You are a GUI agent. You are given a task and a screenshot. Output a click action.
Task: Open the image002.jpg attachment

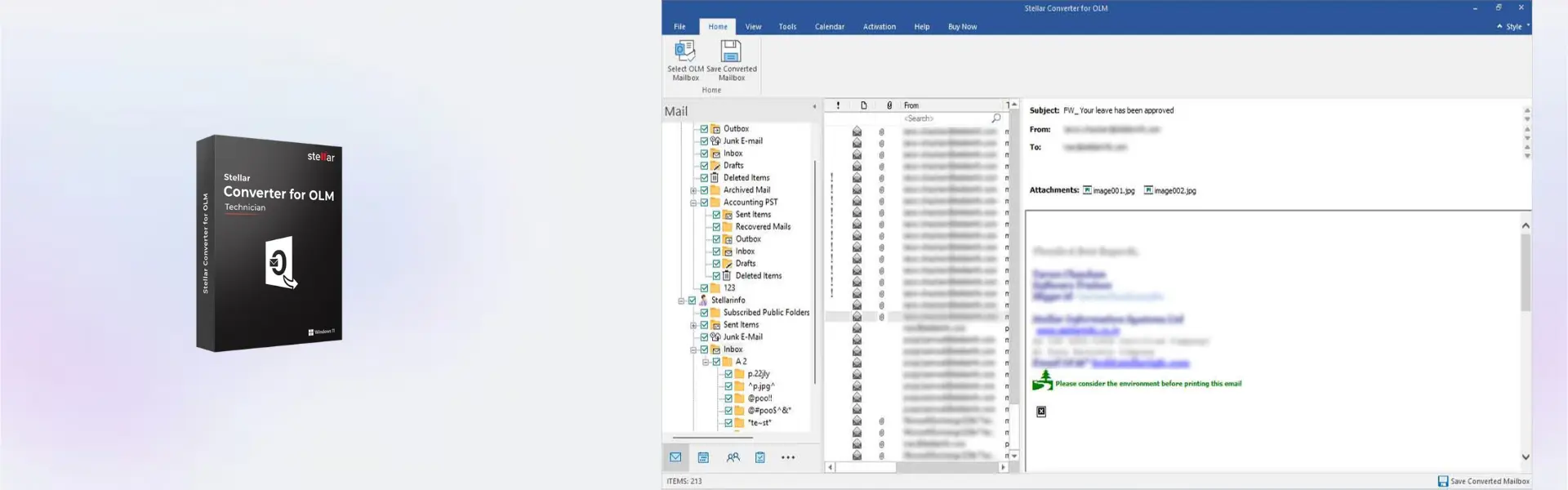pyautogui.click(x=1170, y=190)
